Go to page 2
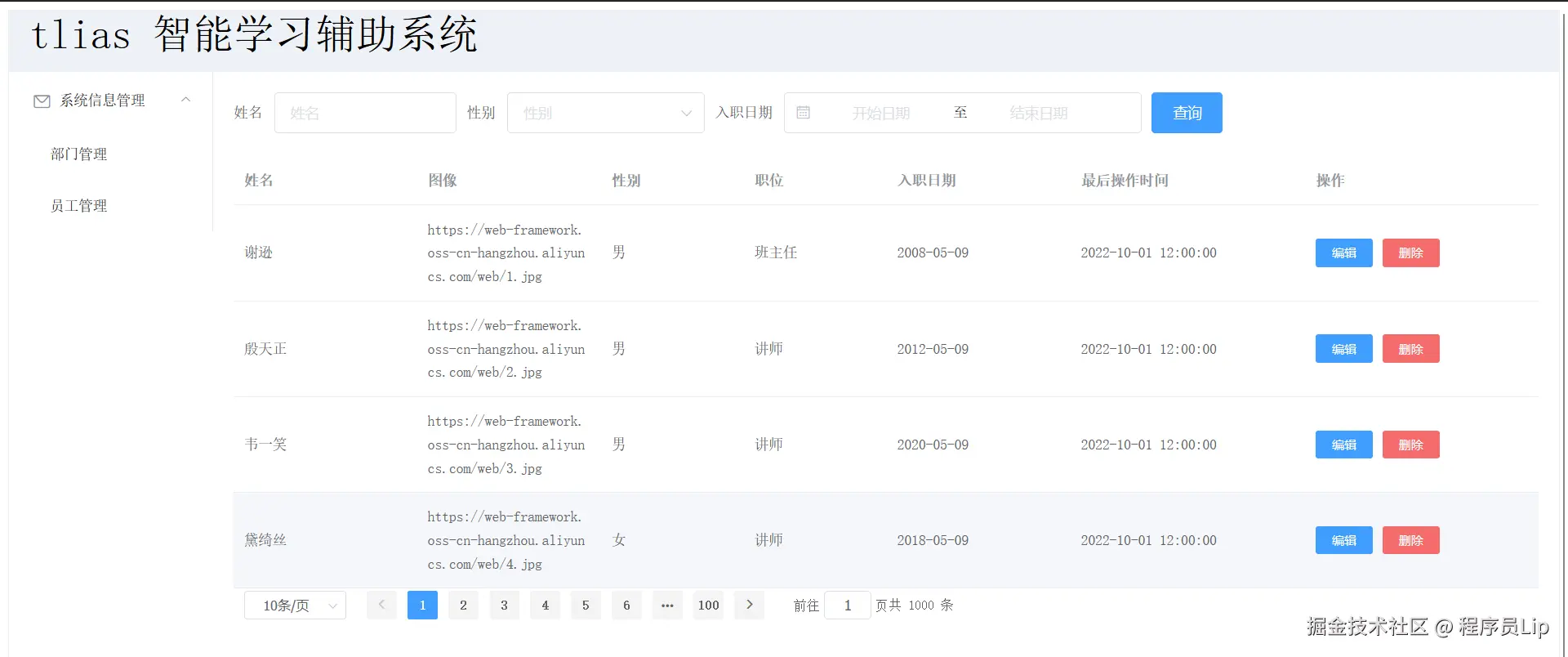 pos(463,605)
